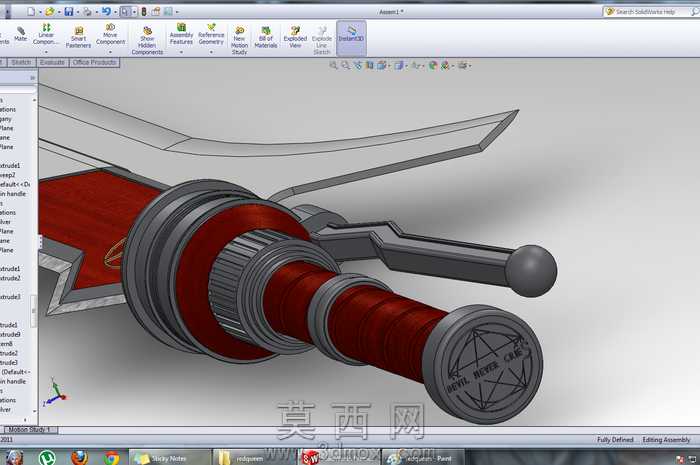The width and height of the screenshot is (700, 465).
Task: Select the Move Component tool
Action: click(110, 34)
